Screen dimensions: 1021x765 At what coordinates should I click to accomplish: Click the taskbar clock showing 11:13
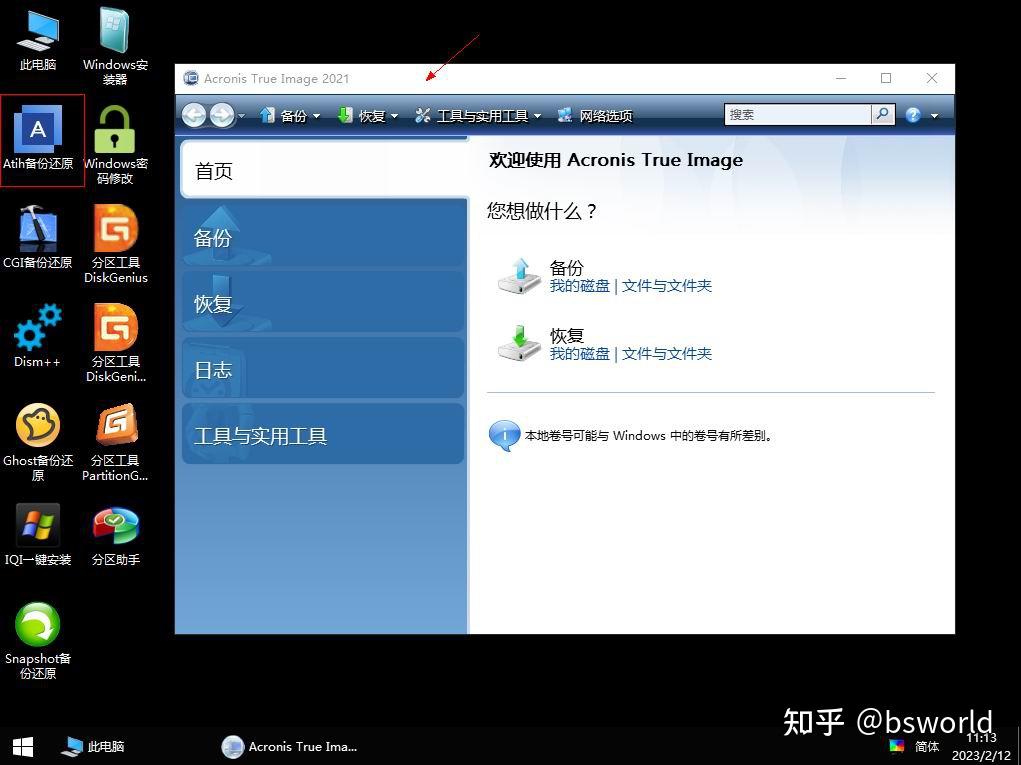(981, 747)
